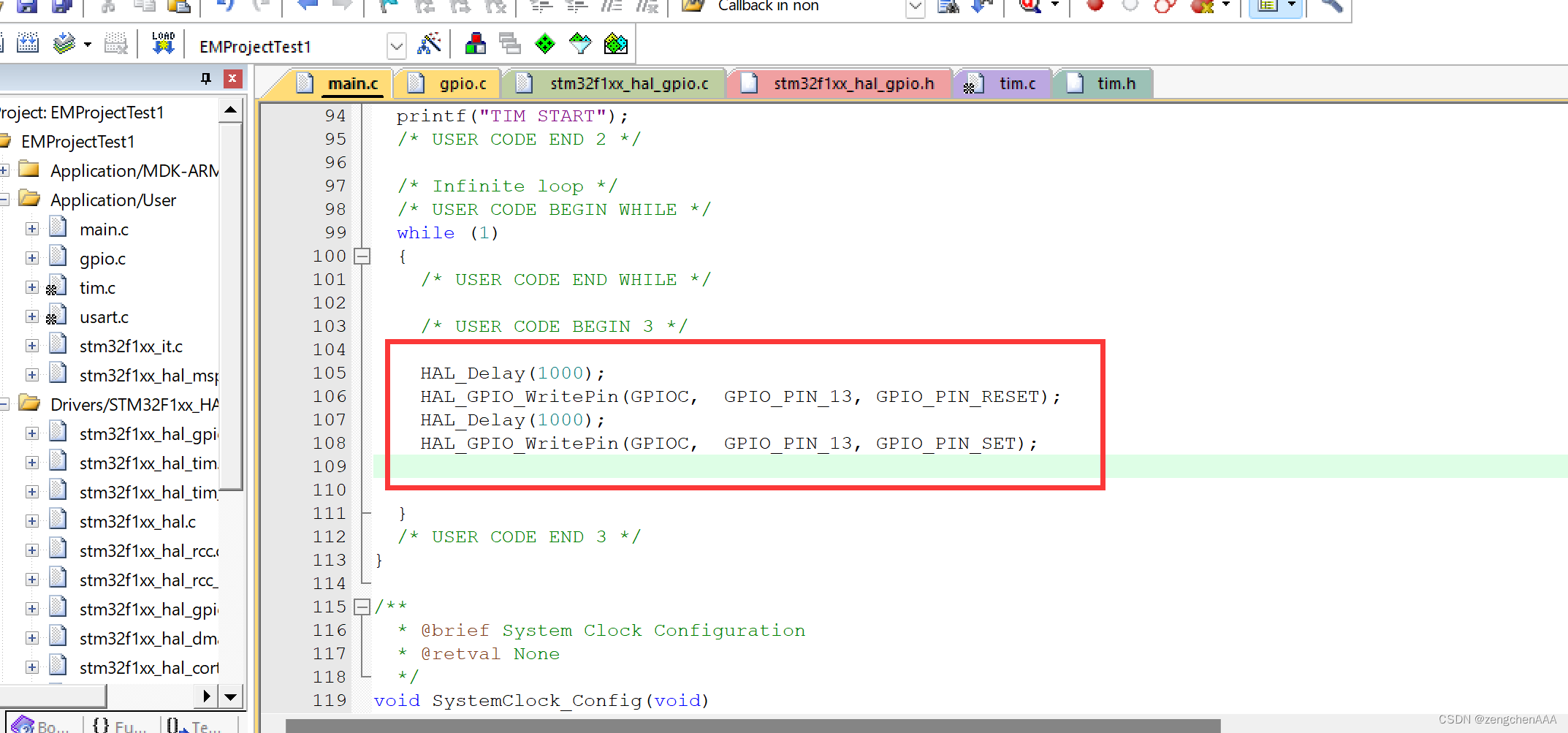Screen dimensions: 1568x733
Task: Collapse the code fold at line 100
Action: click(362, 257)
